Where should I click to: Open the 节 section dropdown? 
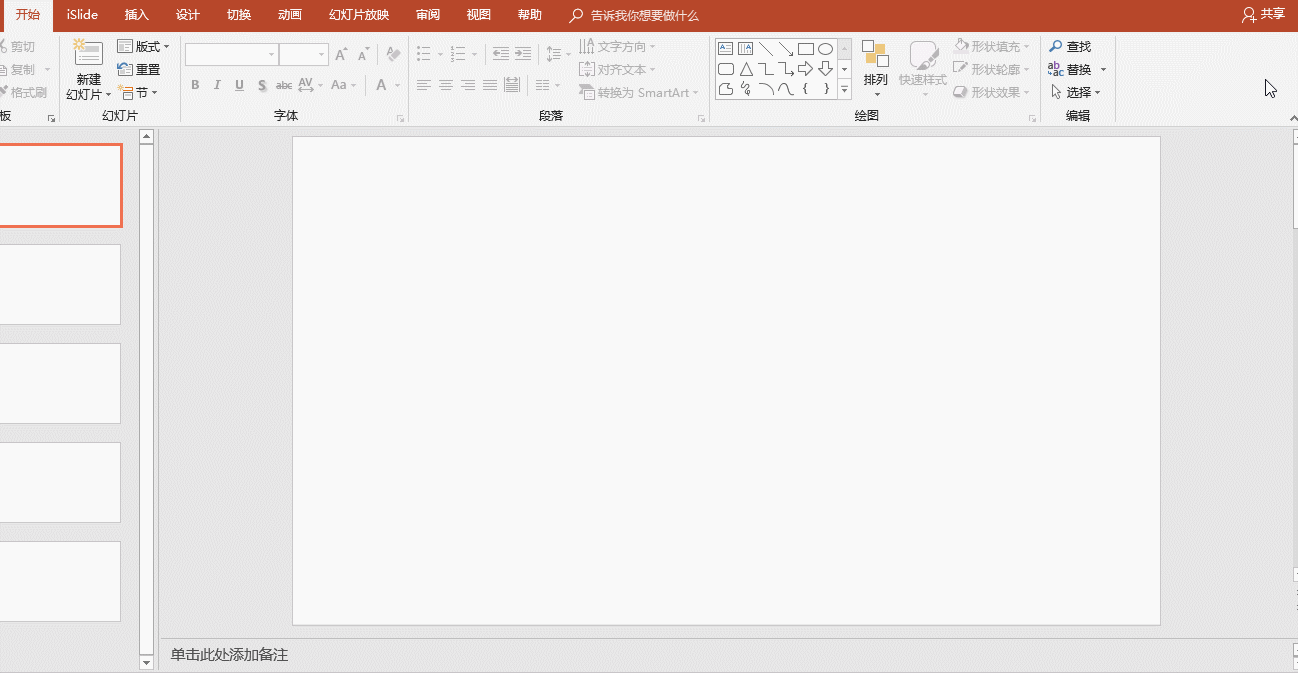coord(138,93)
